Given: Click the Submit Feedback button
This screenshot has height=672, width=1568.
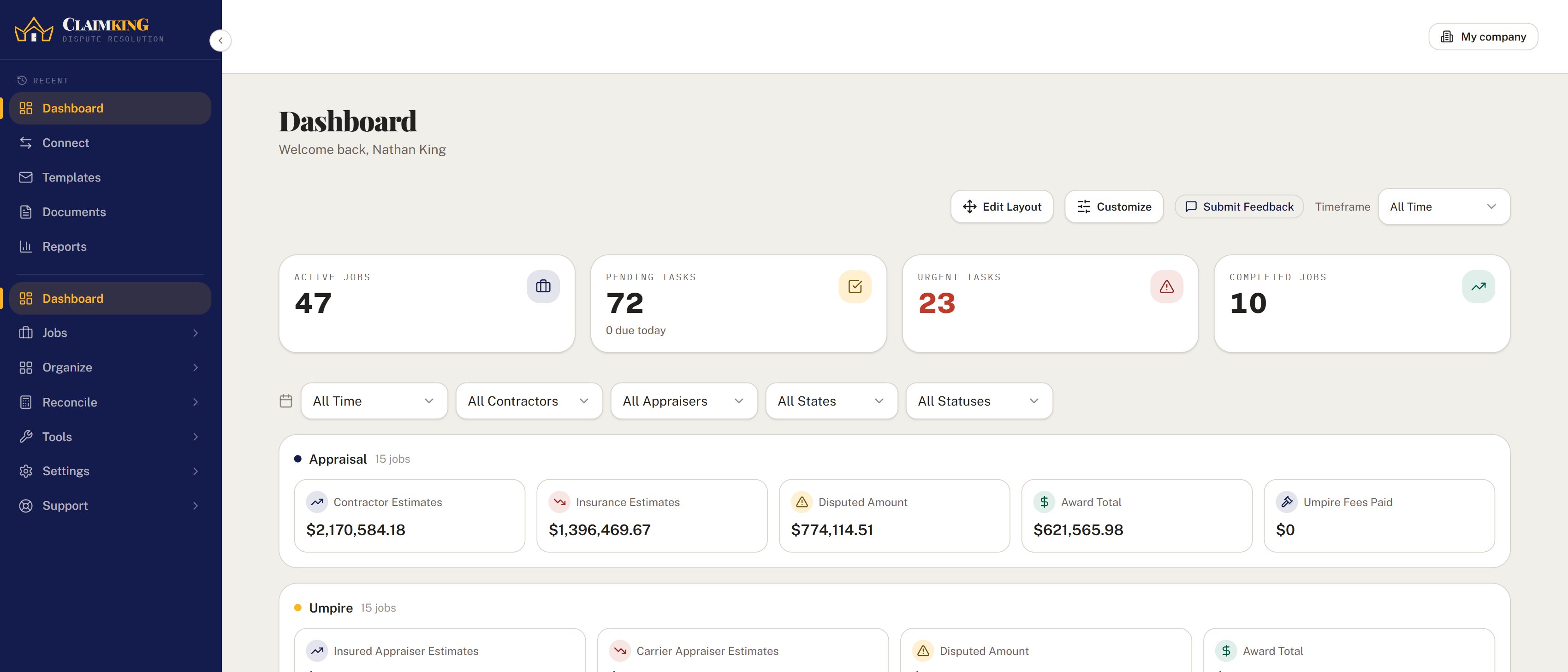Looking at the screenshot, I should (x=1239, y=207).
